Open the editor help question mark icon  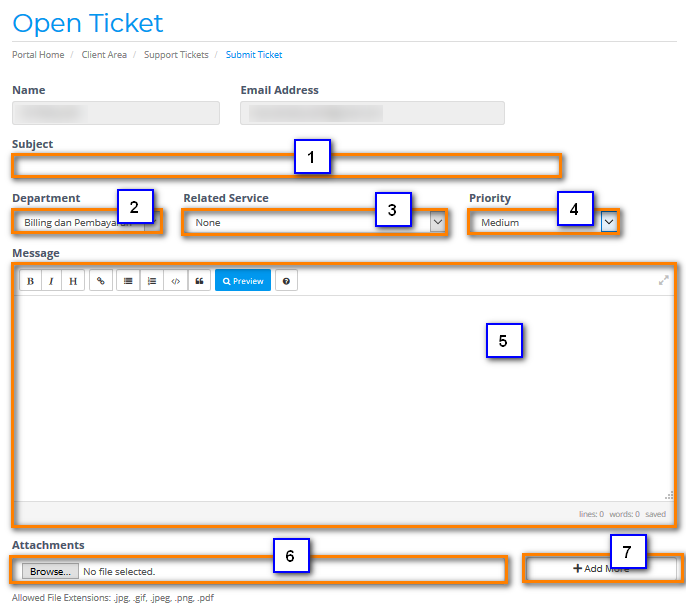[287, 281]
